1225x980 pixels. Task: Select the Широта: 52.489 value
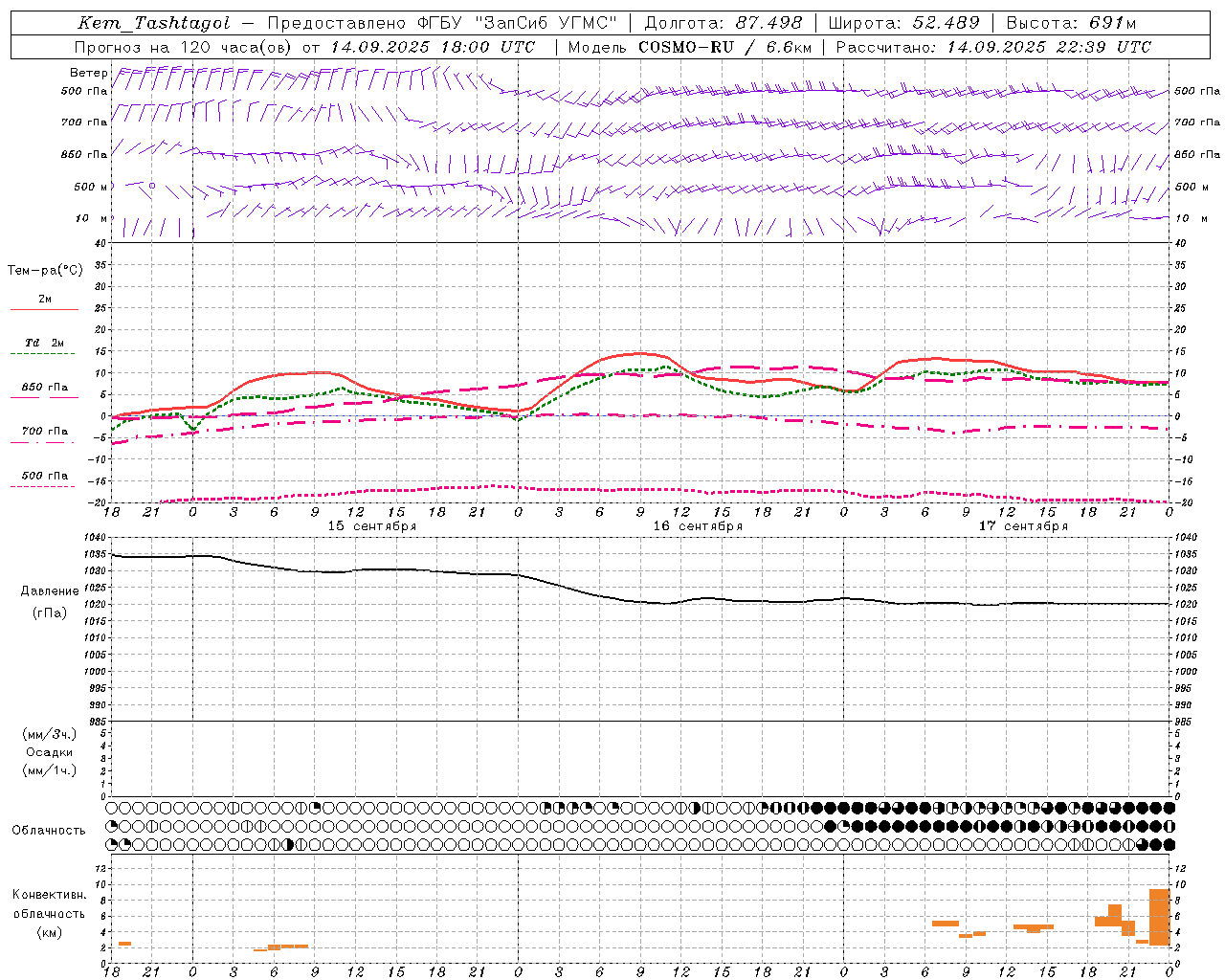click(904, 23)
